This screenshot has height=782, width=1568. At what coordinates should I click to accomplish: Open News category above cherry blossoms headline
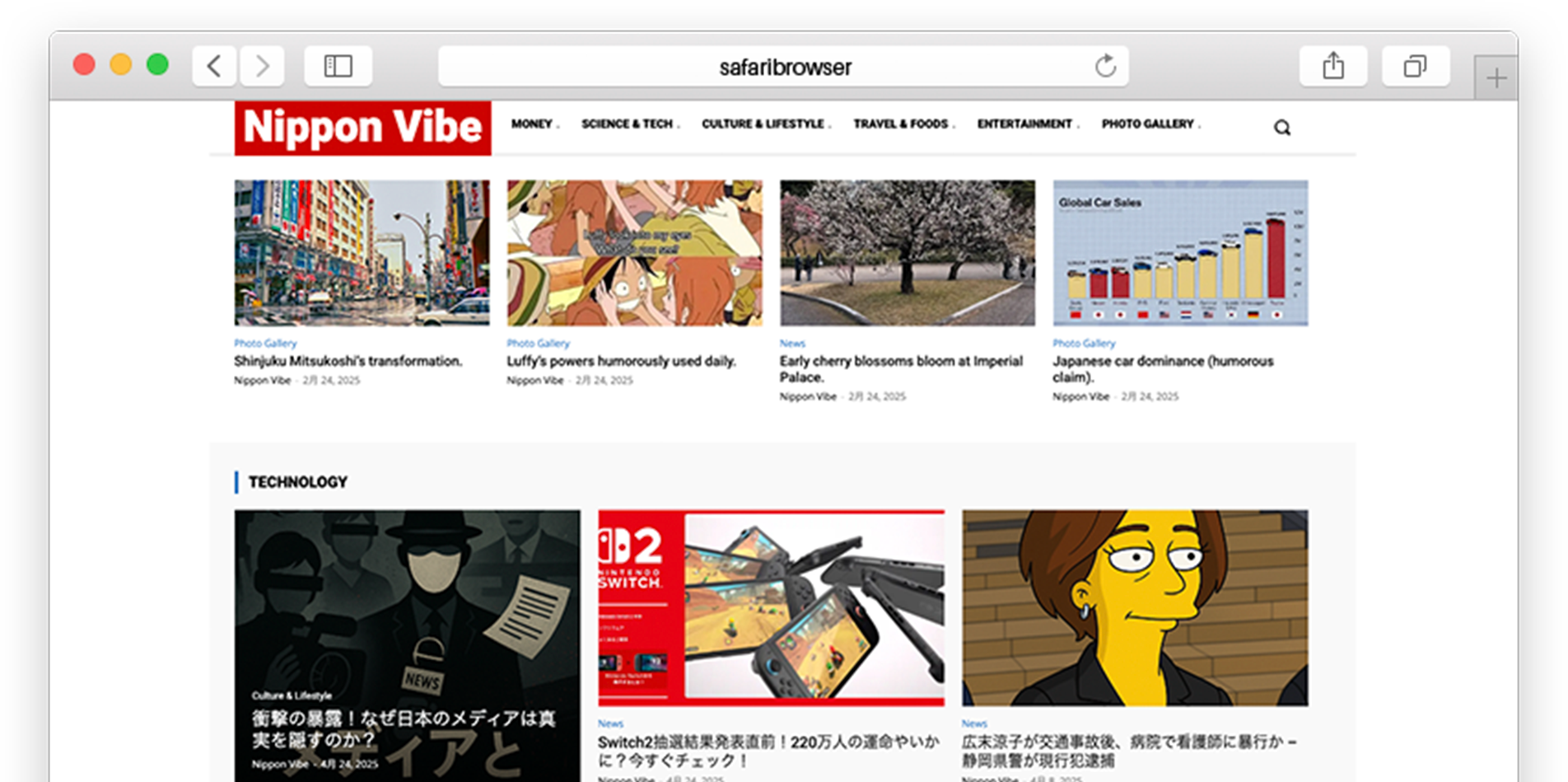coord(792,343)
